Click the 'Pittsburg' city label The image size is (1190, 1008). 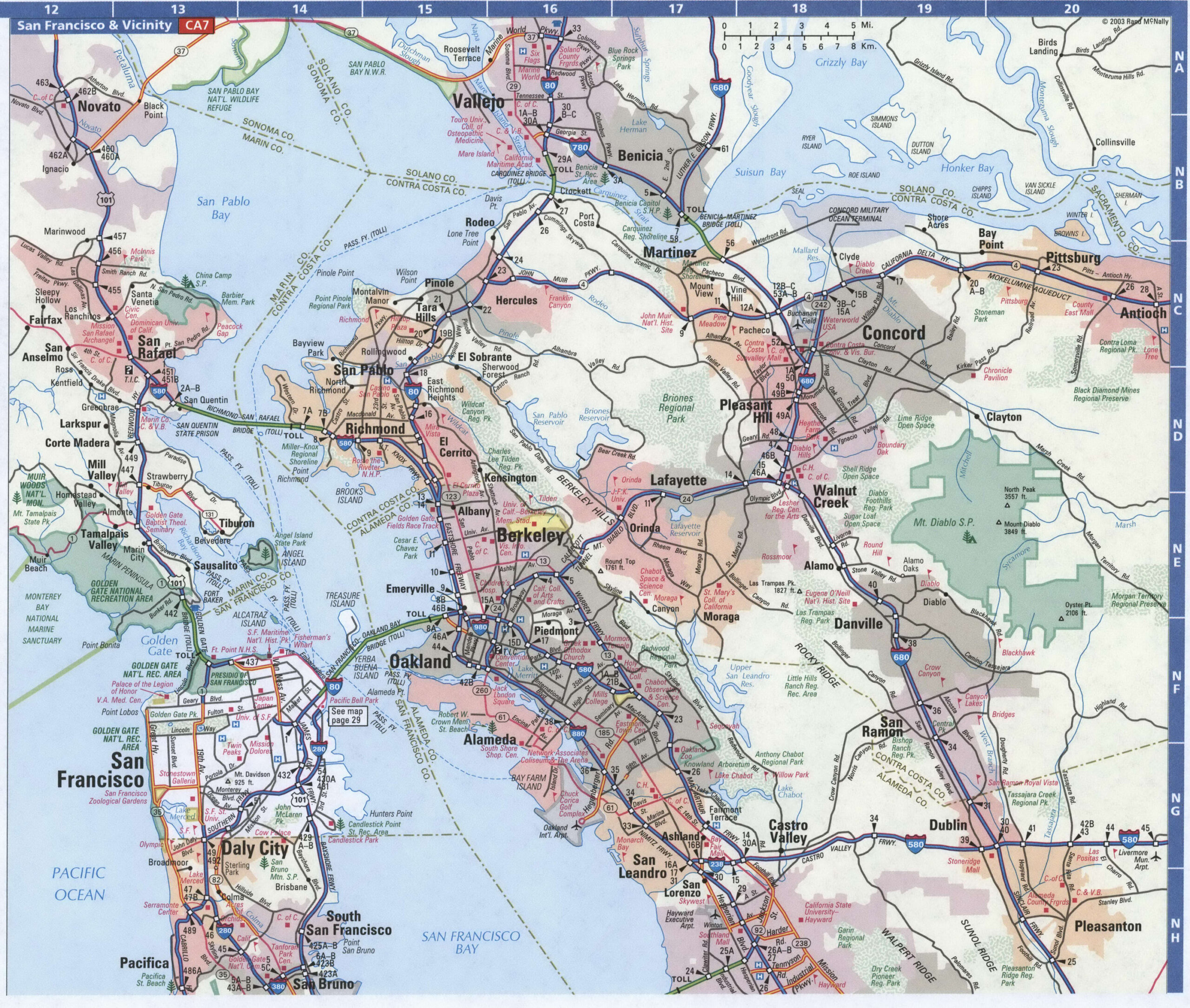pos(1073,258)
